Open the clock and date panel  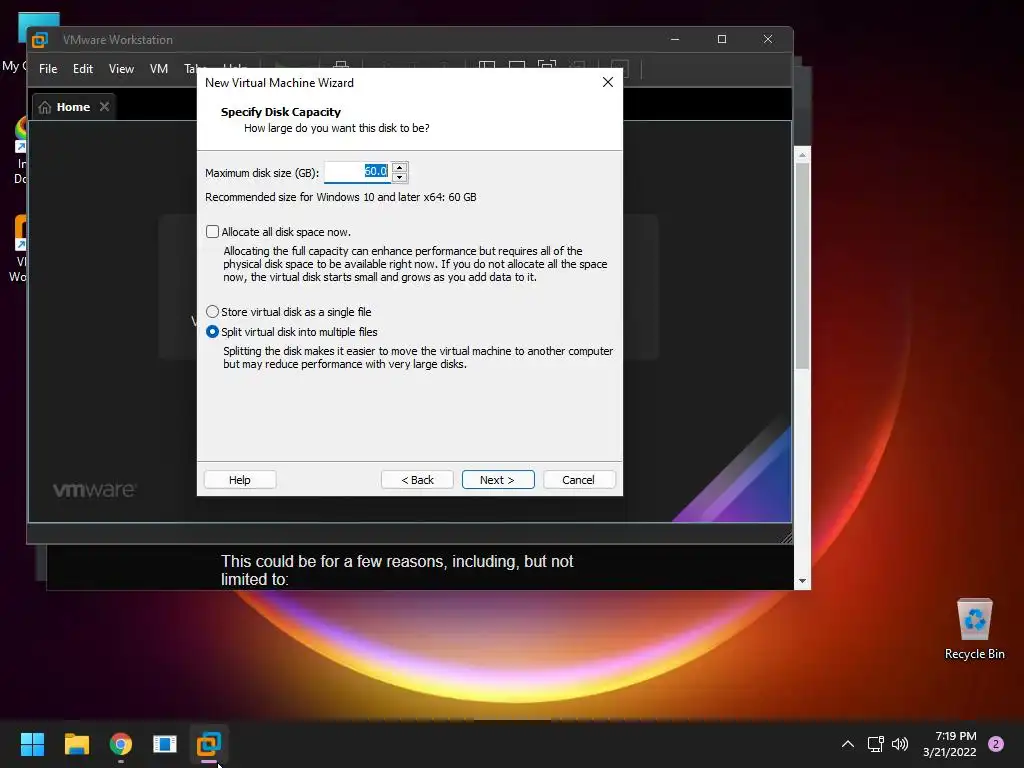[x=950, y=744]
